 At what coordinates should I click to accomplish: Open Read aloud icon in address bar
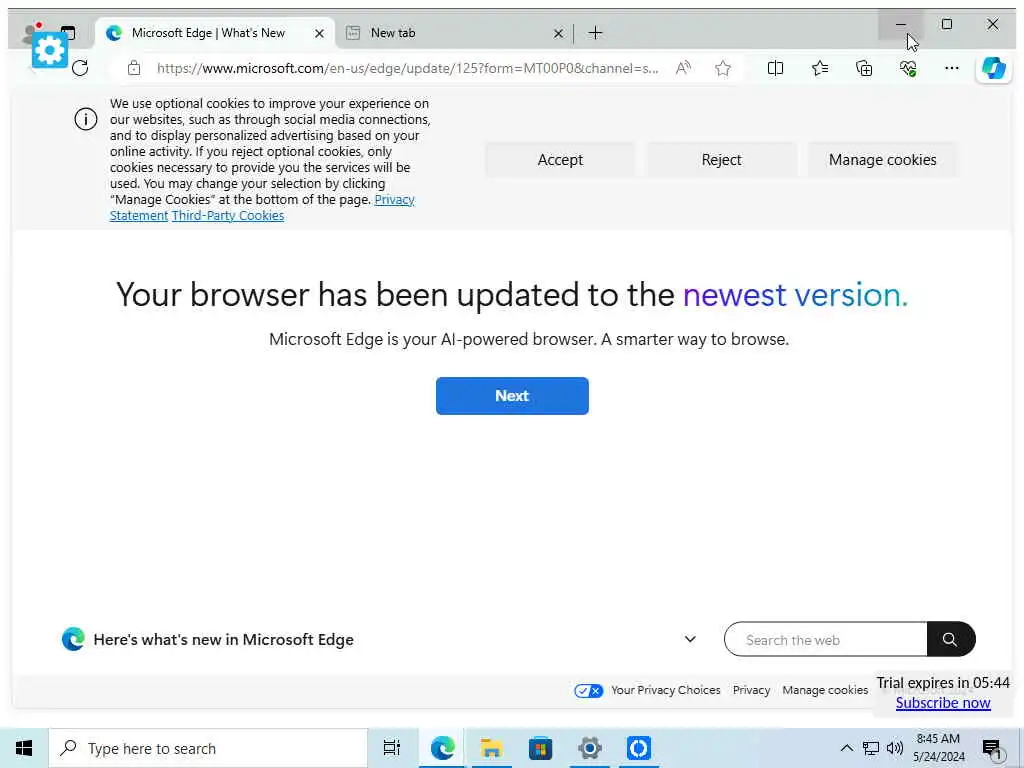pyautogui.click(x=683, y=68)
